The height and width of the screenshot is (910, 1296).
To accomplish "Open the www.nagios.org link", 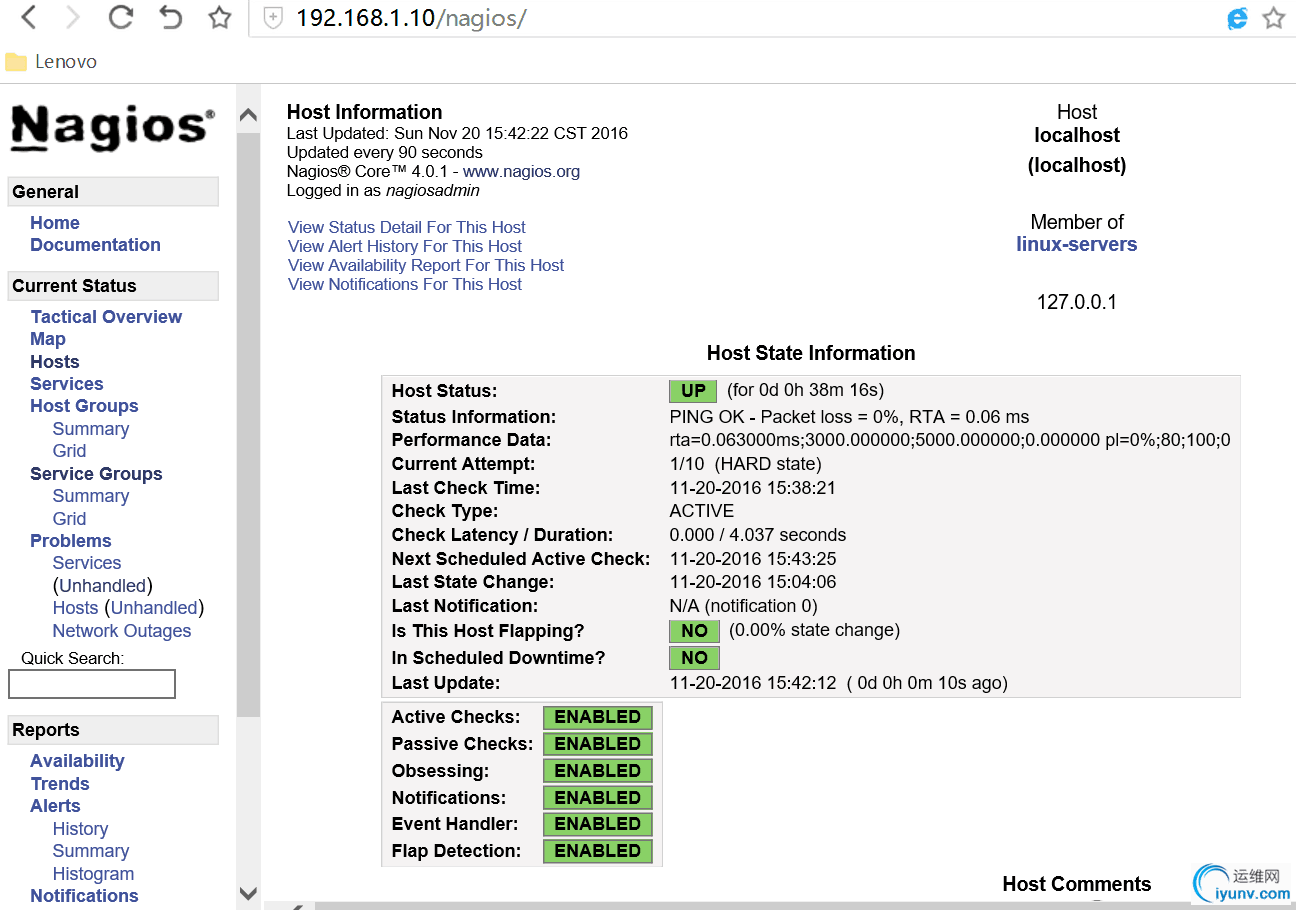I will pos(521,171).
